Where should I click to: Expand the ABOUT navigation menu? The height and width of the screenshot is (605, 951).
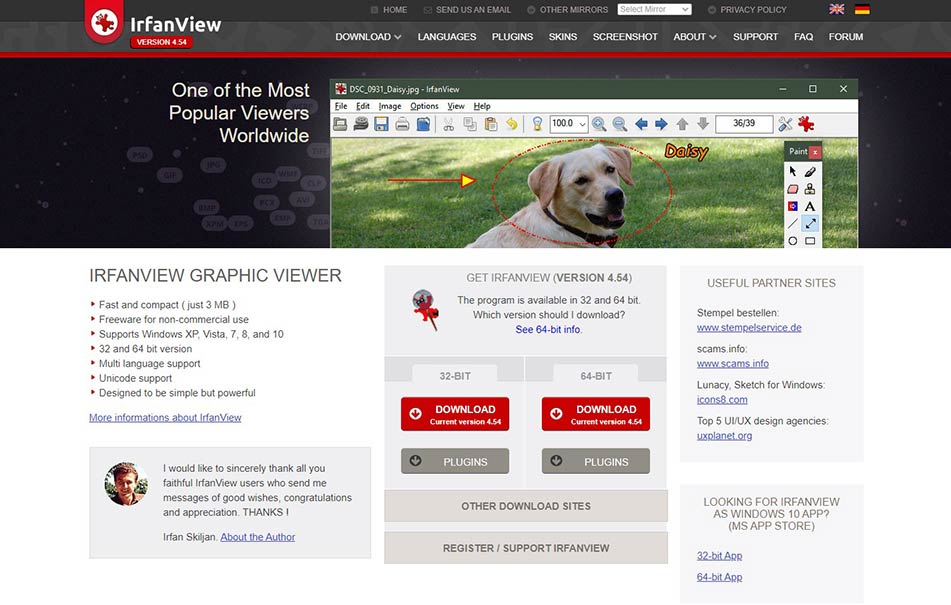694,36
